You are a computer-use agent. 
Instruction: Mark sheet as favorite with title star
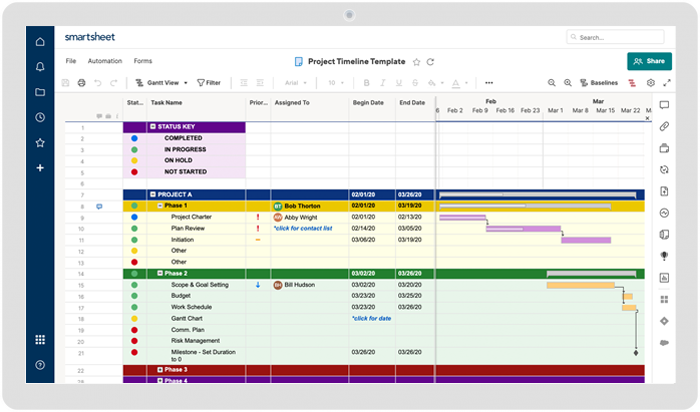pyautogui.click(x=417, y=61)
